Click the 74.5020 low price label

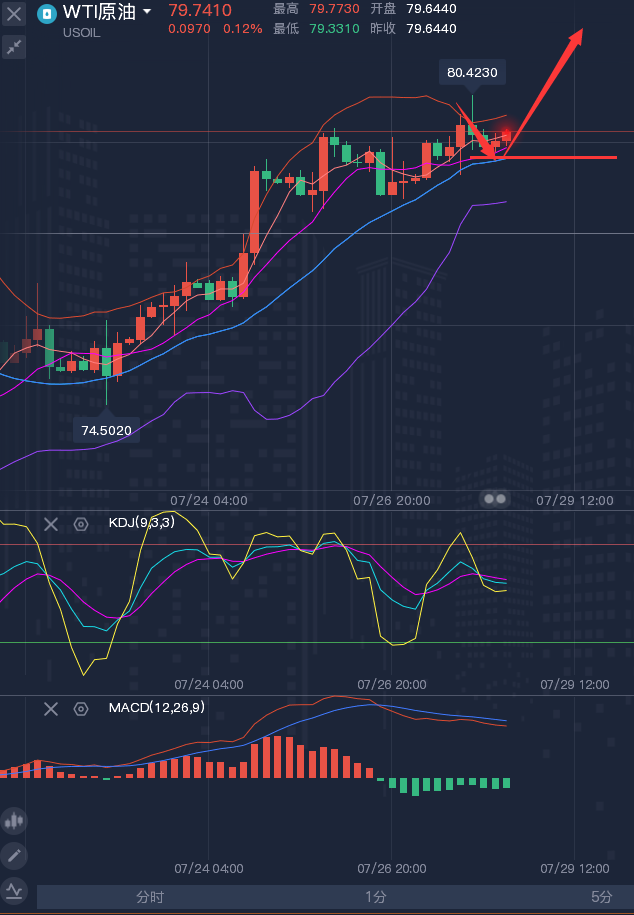[x=106, y=431]
